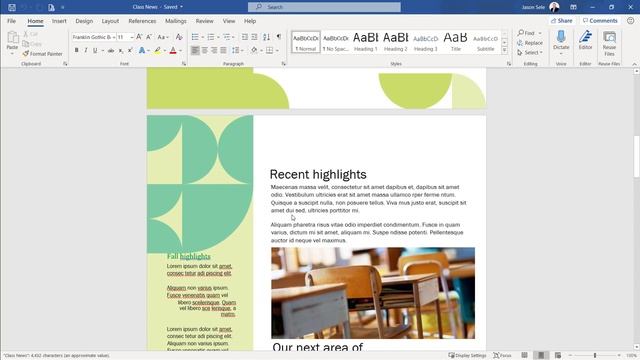Apply the red font color
Image resolution: width=640 pixels, height=360 pixels.
[173, 51]
